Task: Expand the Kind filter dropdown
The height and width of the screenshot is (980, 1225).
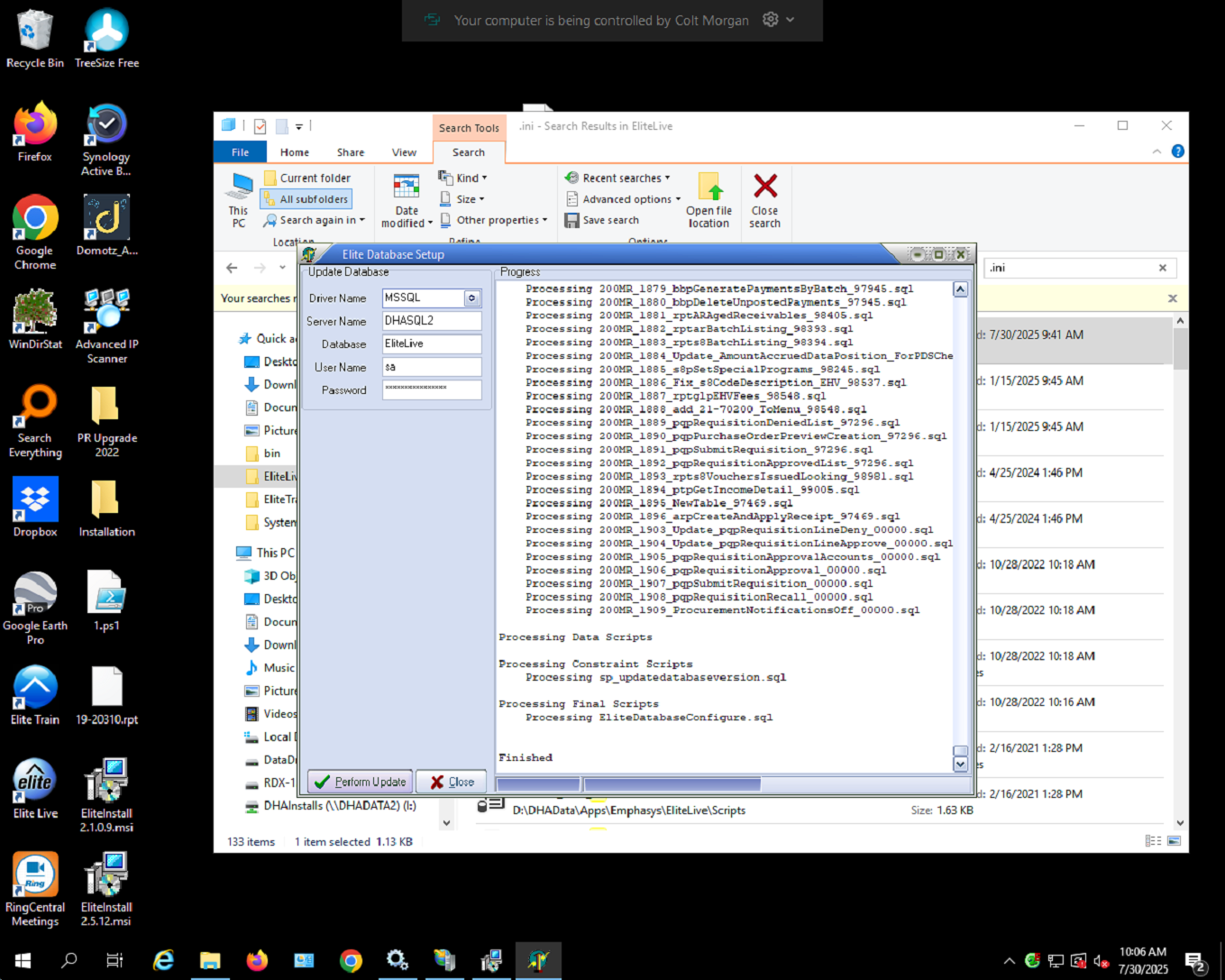Action: click(462, 178)
